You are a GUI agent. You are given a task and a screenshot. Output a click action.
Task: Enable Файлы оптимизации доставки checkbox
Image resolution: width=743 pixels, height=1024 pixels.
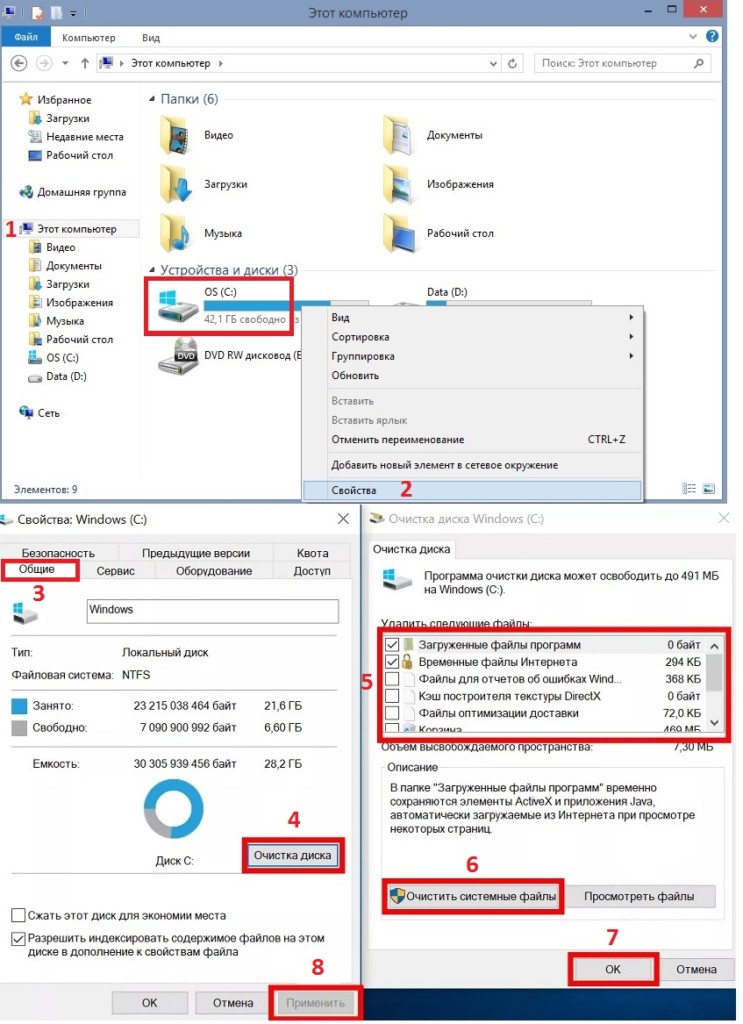(x=392, y=712)
